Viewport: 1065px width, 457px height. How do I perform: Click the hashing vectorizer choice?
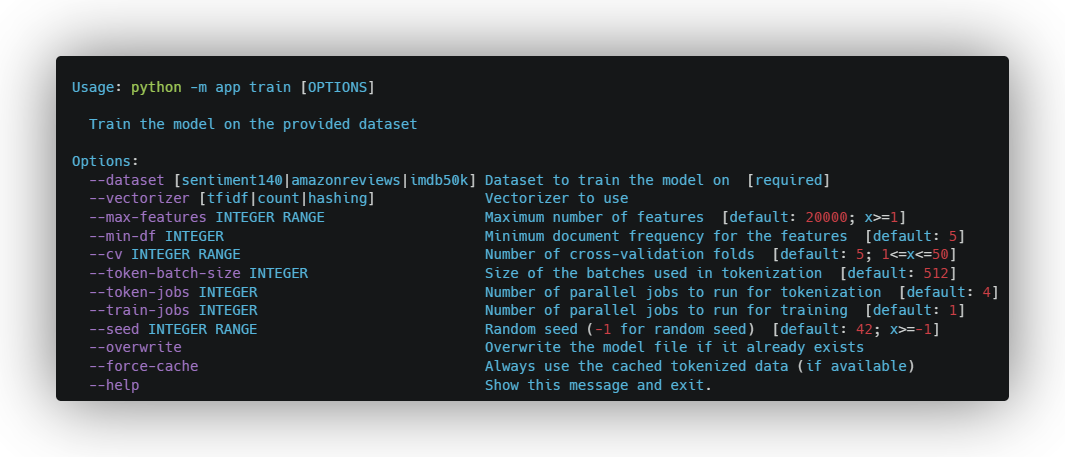click(x=337, y=198)
